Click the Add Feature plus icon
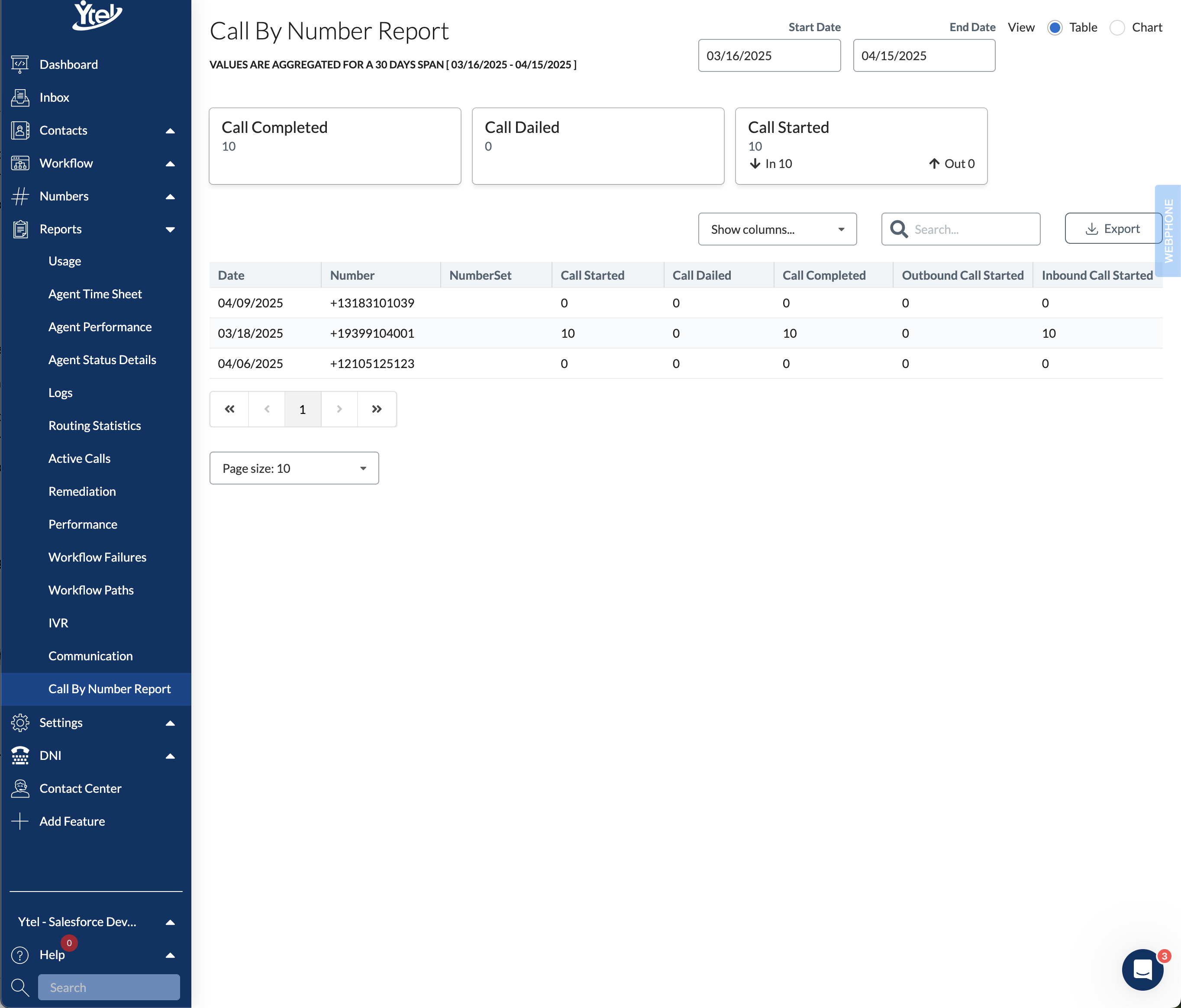This screenshot has width=1181, height=1008. (20, 821)
